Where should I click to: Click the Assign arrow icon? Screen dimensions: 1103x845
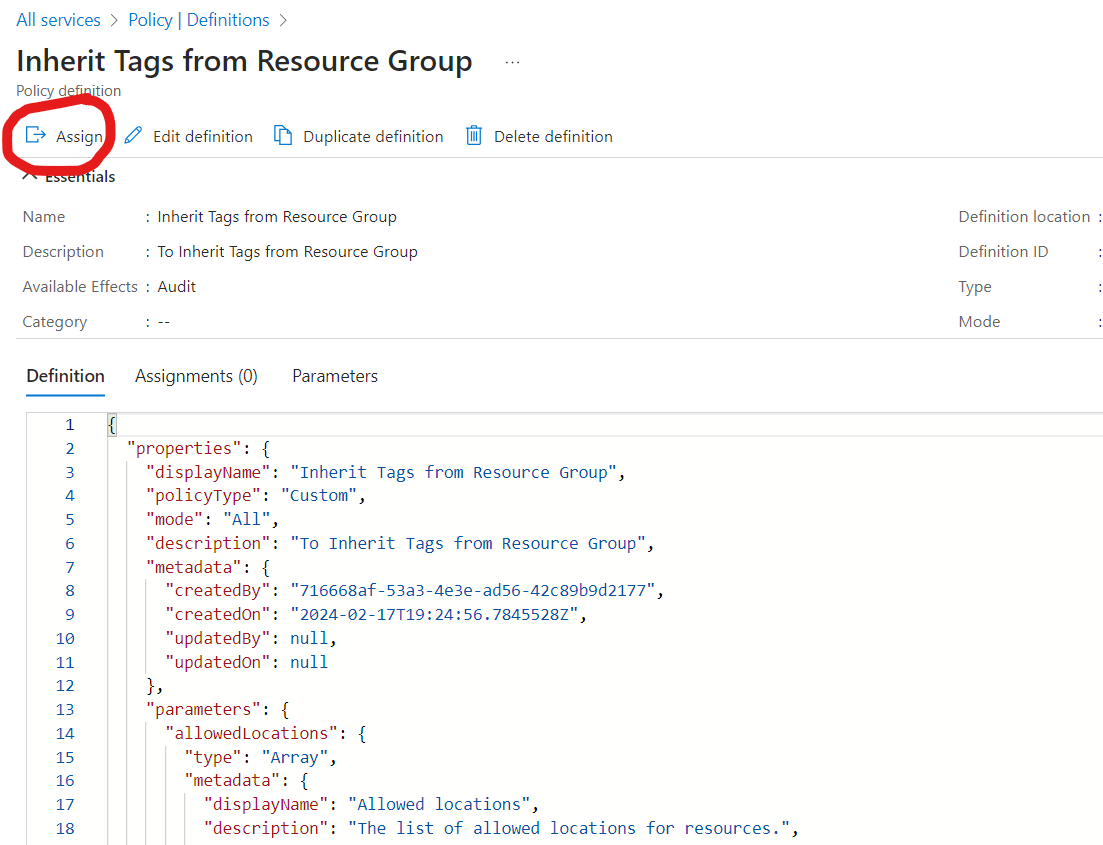tap(36, 136)
